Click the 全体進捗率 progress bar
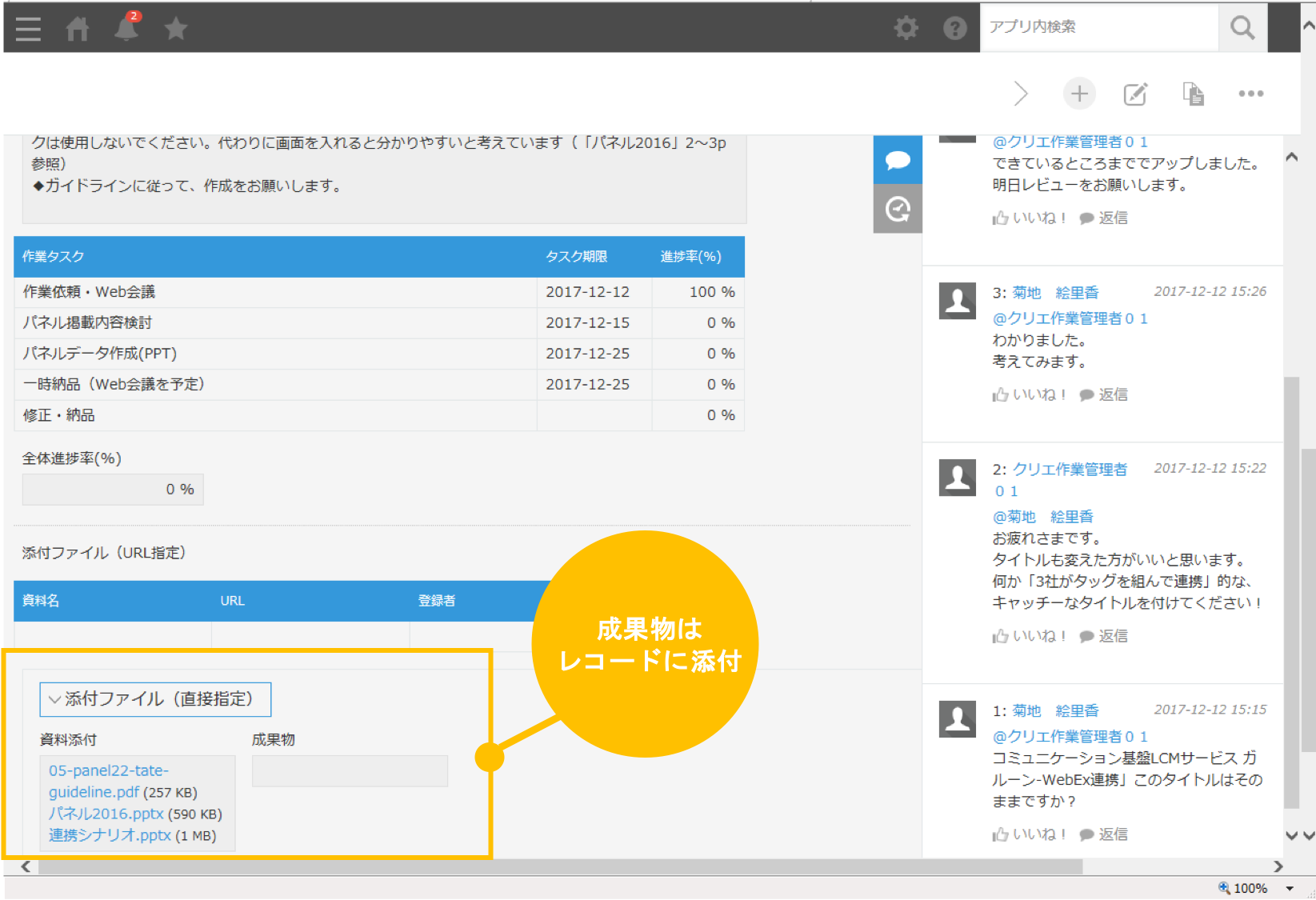 point(112,488)
